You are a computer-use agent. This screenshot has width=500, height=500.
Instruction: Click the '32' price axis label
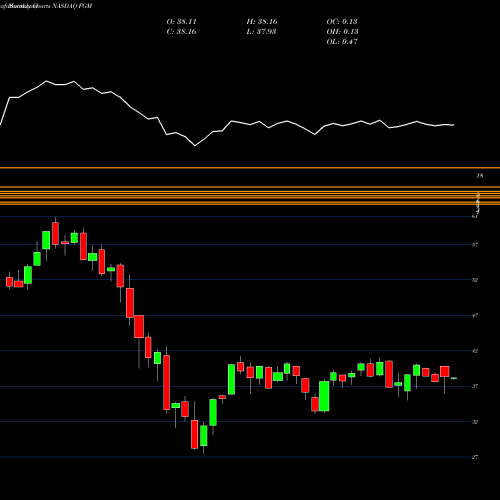(x=475, y=422)
